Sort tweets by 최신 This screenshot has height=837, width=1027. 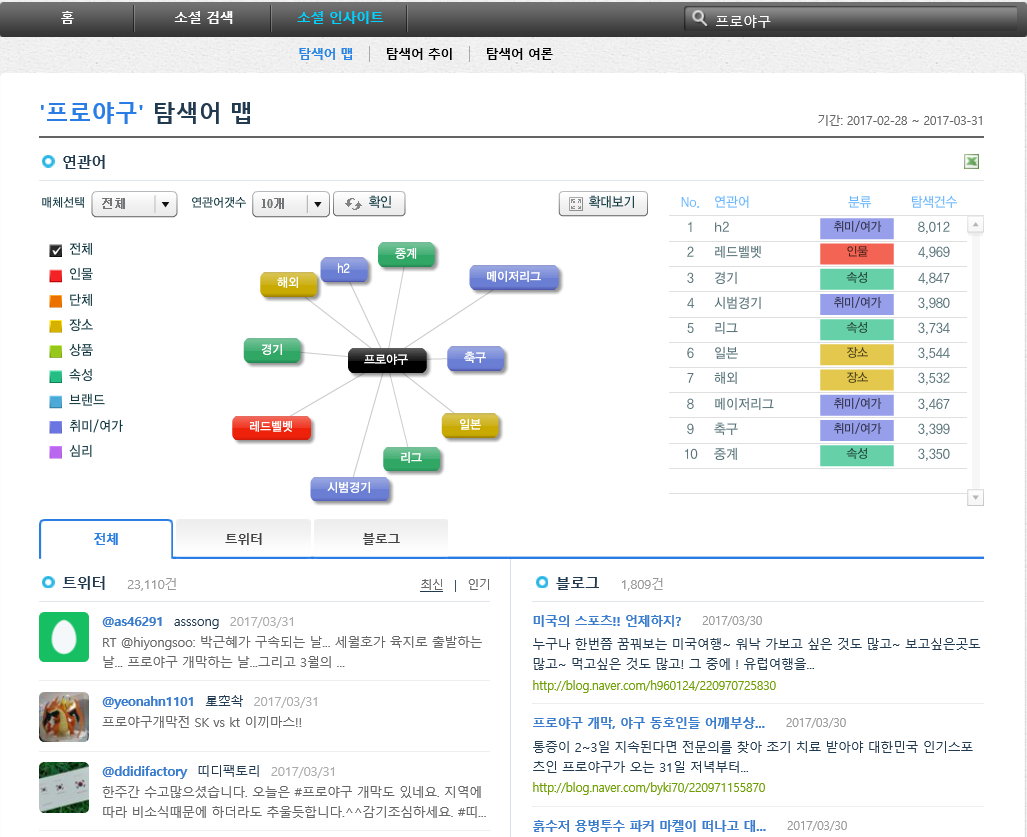pos(432,584)
